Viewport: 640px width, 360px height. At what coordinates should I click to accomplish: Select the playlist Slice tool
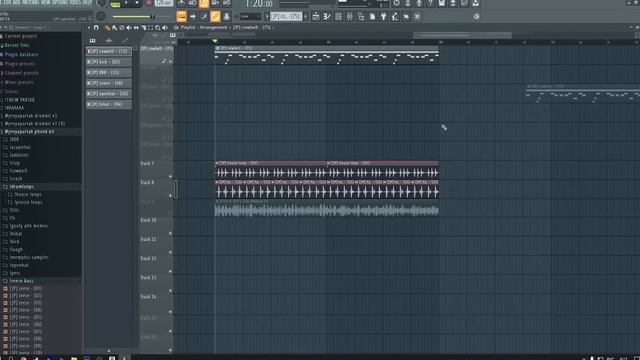click(143, 28)
